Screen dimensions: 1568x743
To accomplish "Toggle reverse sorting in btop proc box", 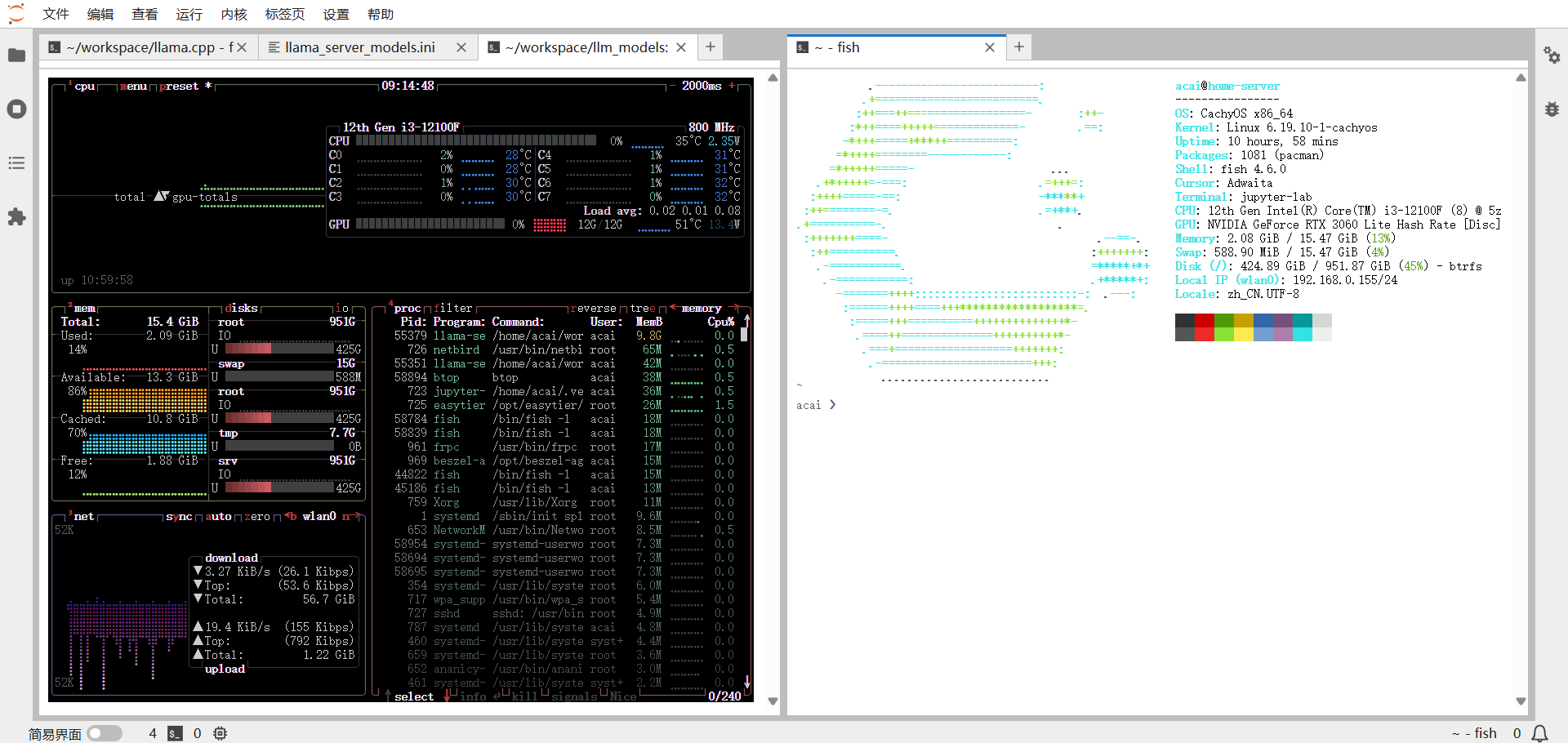I will pyautogui.click(x=595, y=309).
